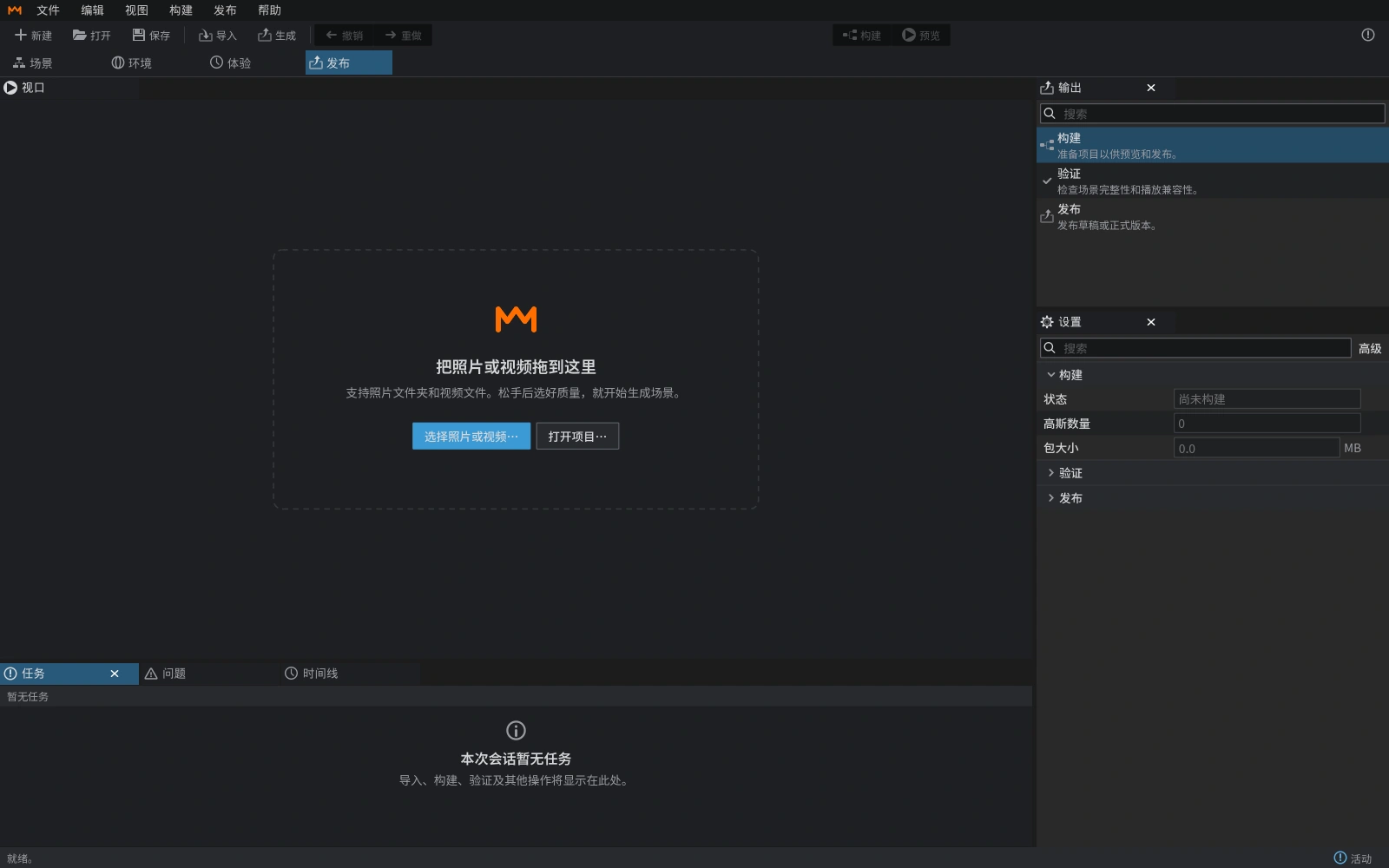Click the 打开项目 button
Screen dimensions: 1389x868
[577, 436]
